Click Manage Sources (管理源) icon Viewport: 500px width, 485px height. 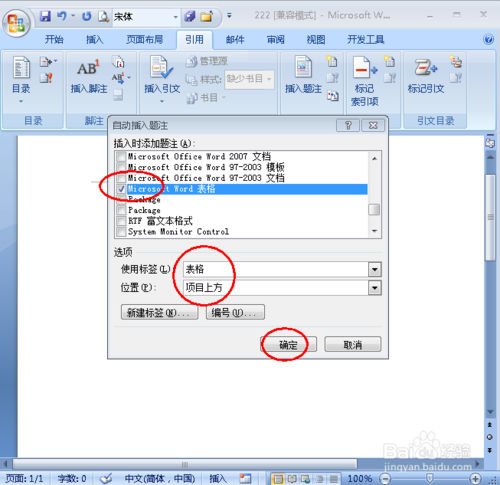206,61
